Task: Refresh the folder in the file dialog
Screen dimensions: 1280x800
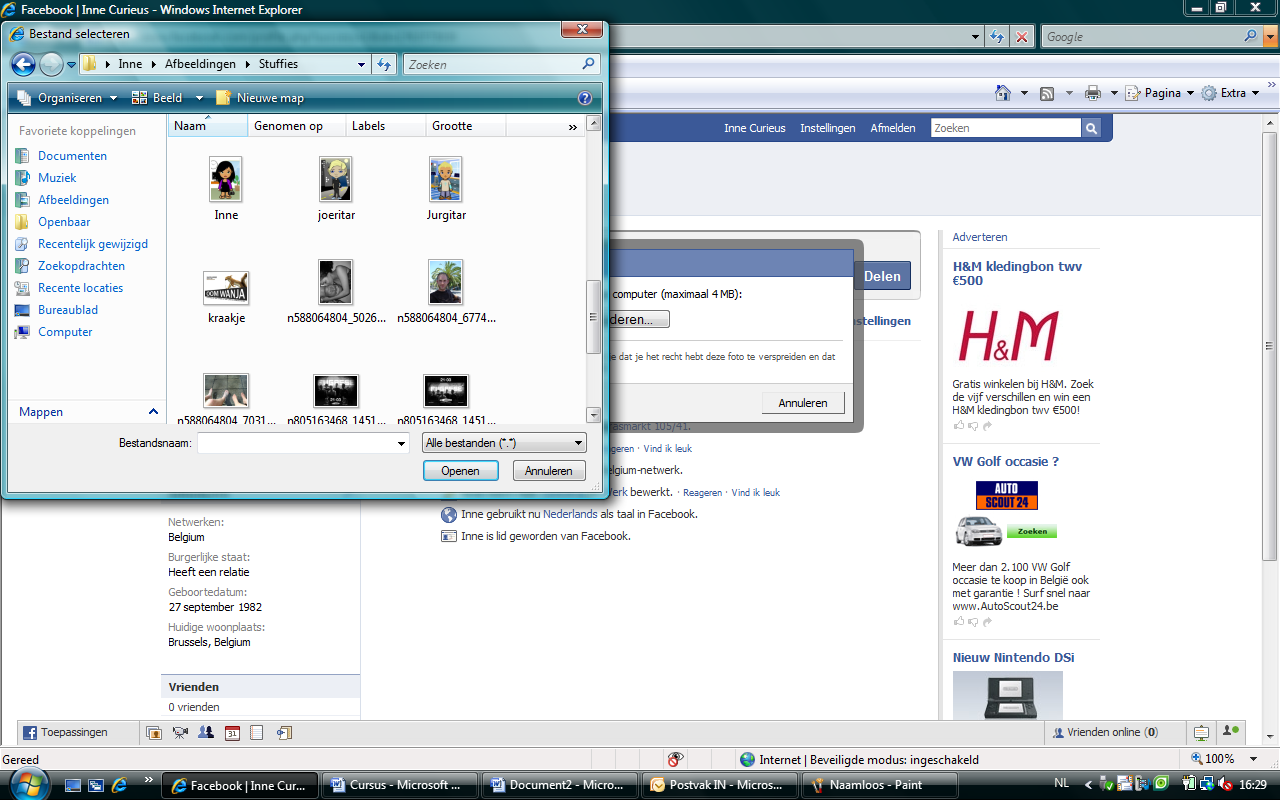Action: point(385,64)
